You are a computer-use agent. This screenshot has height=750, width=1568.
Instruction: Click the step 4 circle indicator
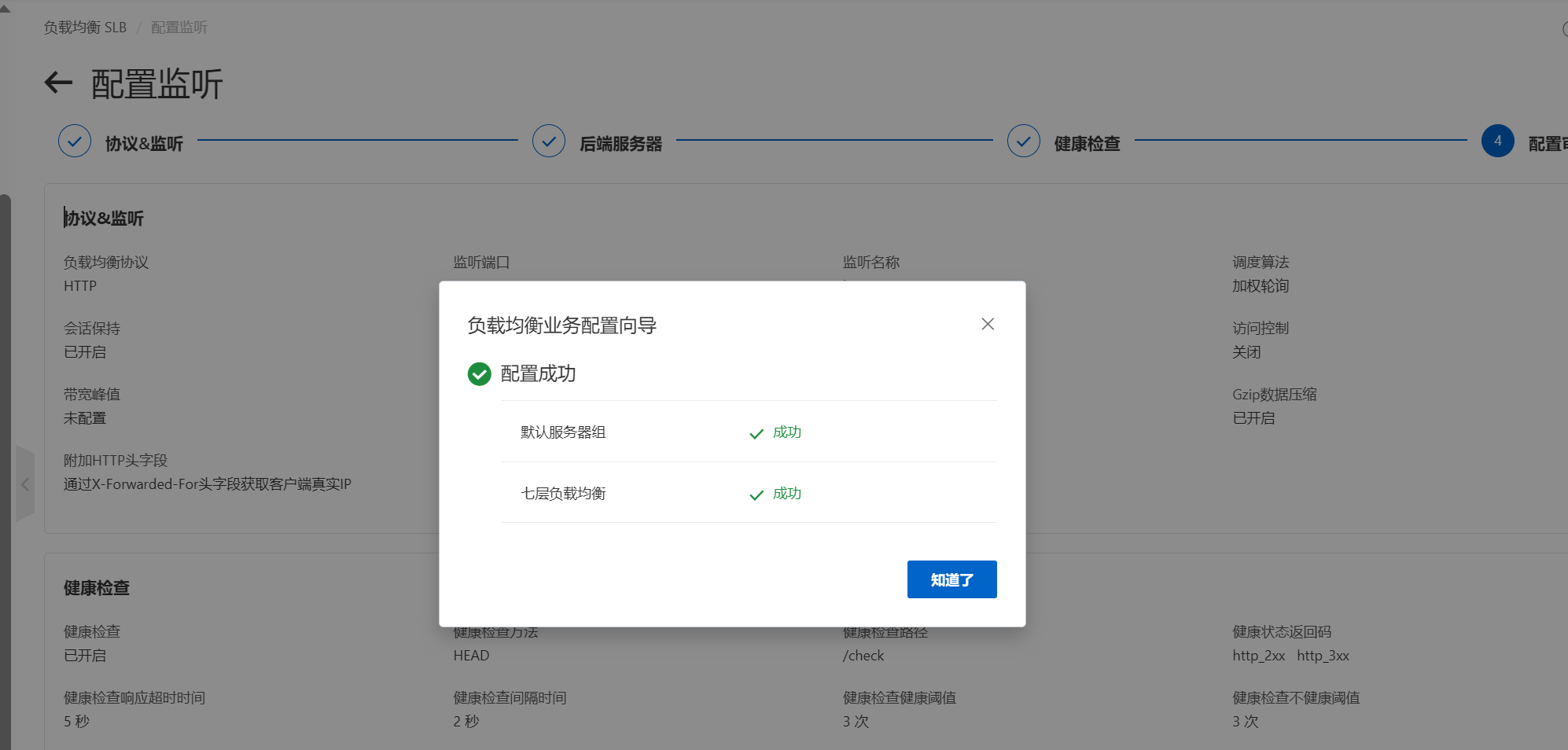(x=1498, y=142)
